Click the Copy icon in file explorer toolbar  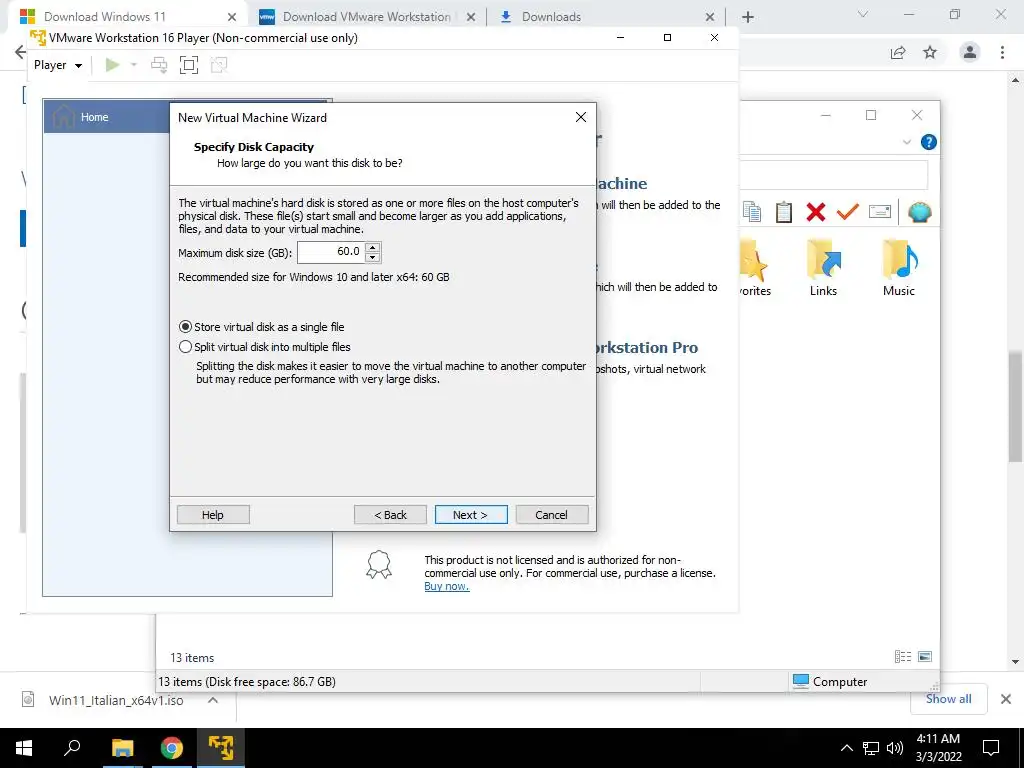(752, 212)
